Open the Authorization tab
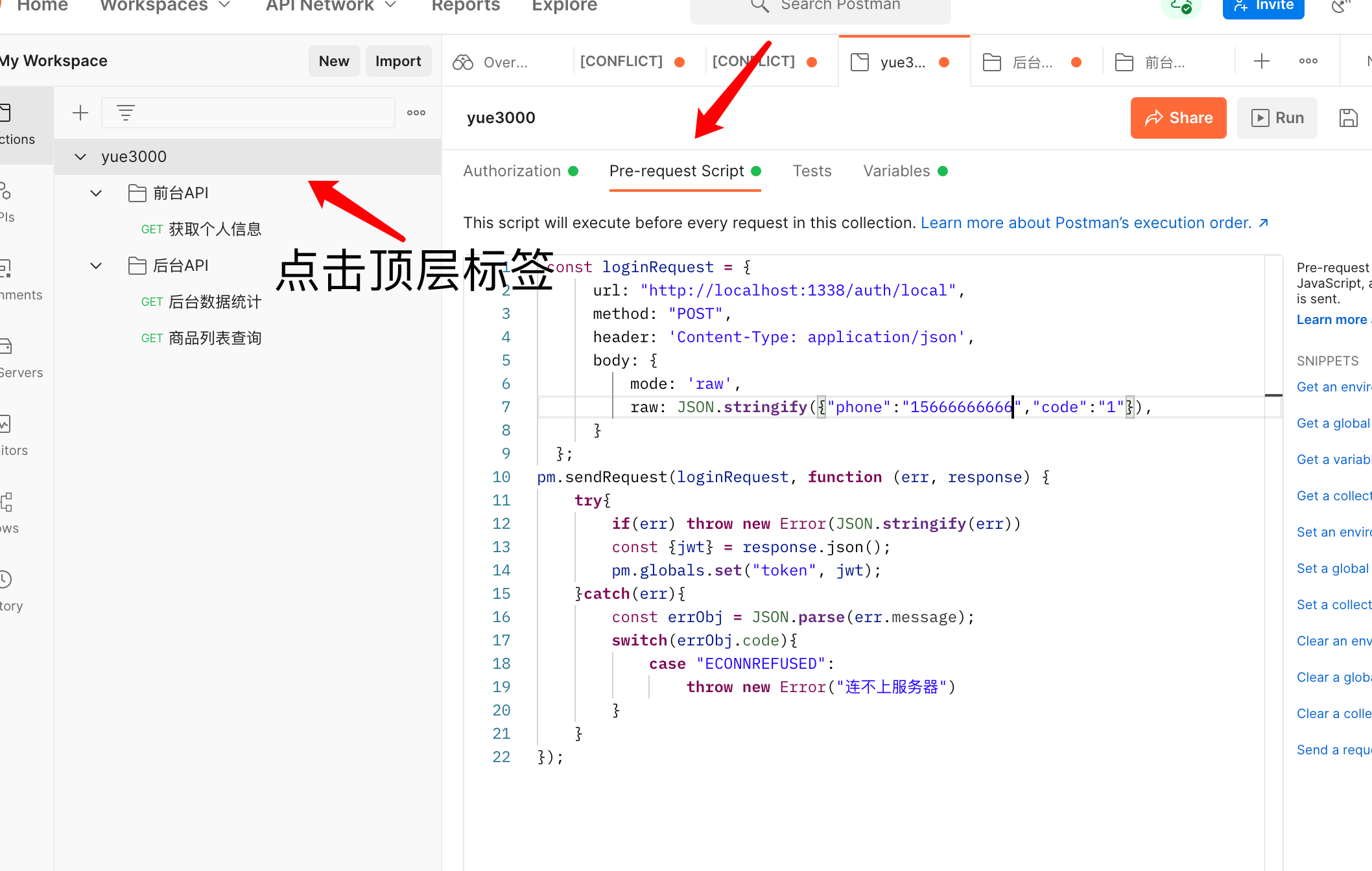 (512, 171)
